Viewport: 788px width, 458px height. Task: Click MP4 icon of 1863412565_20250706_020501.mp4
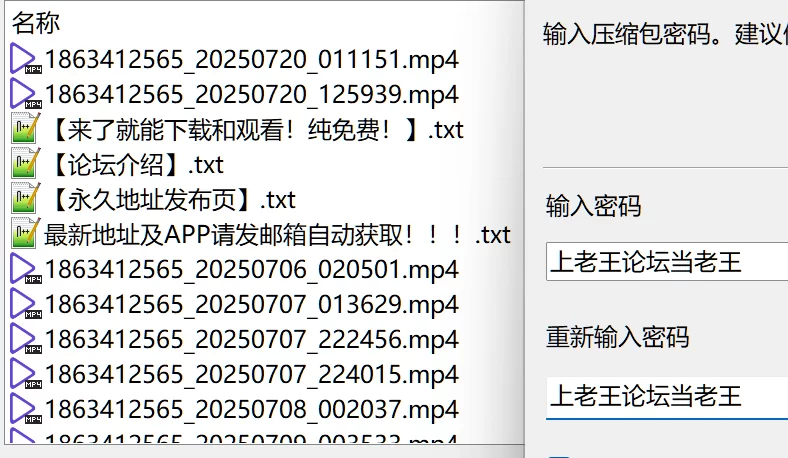click(25, 269)
